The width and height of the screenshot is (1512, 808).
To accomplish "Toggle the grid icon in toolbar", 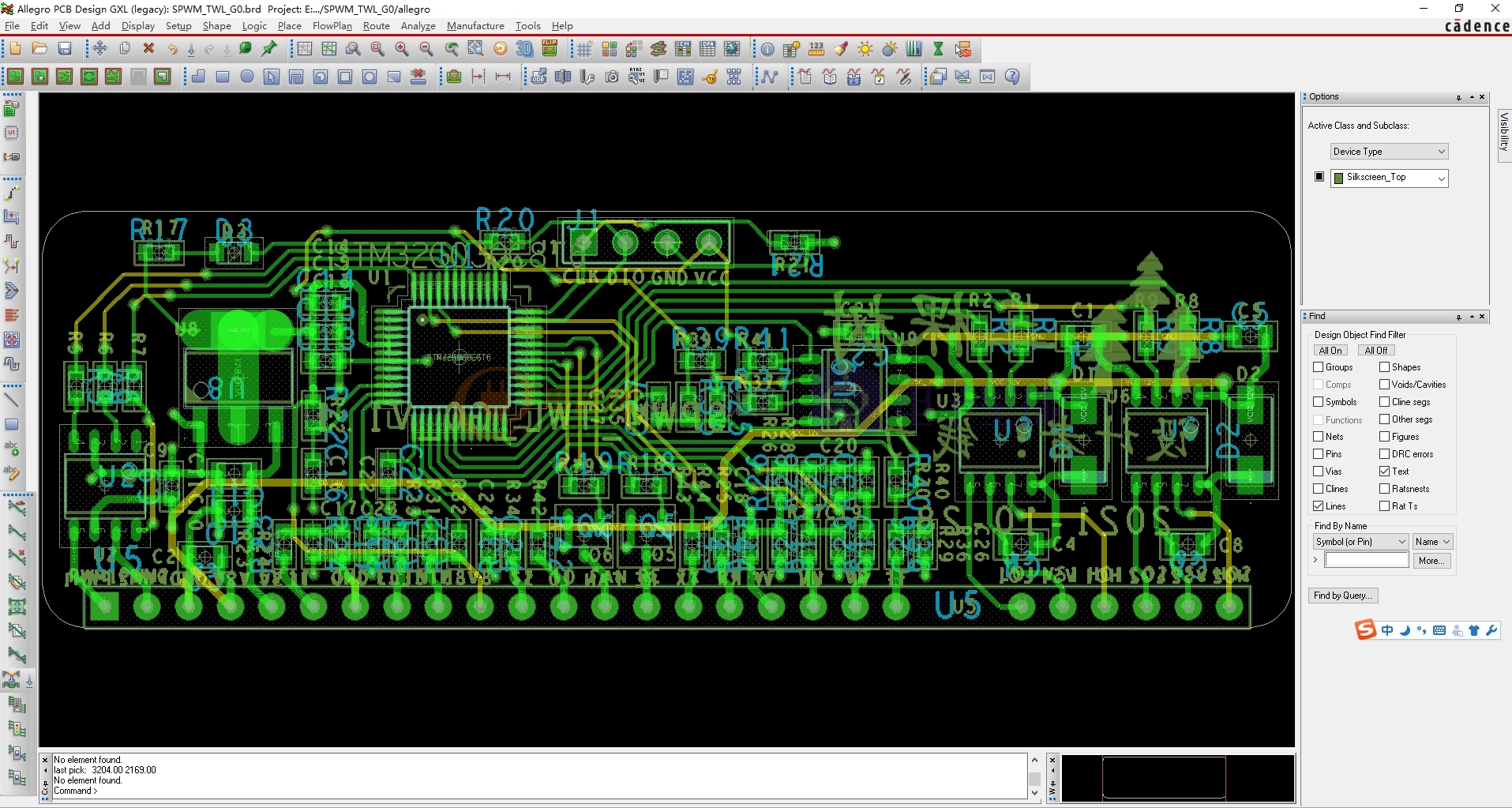I will point(584,49).
